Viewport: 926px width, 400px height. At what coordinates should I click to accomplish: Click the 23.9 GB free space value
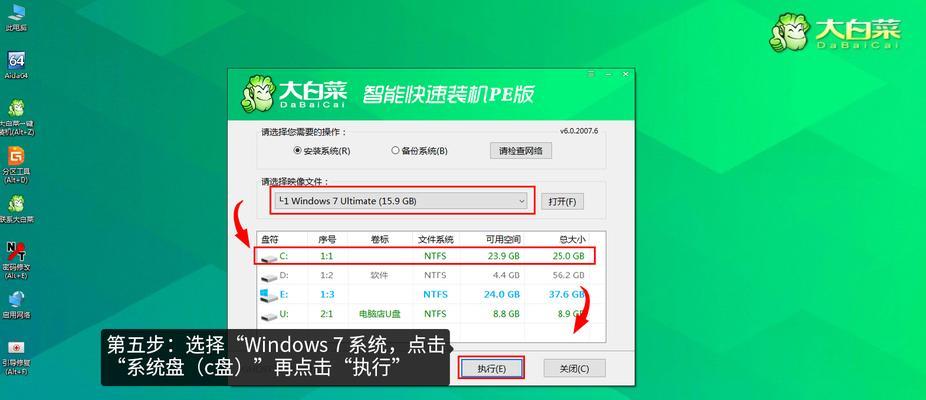pyautogui.click(x=505, y=256)
